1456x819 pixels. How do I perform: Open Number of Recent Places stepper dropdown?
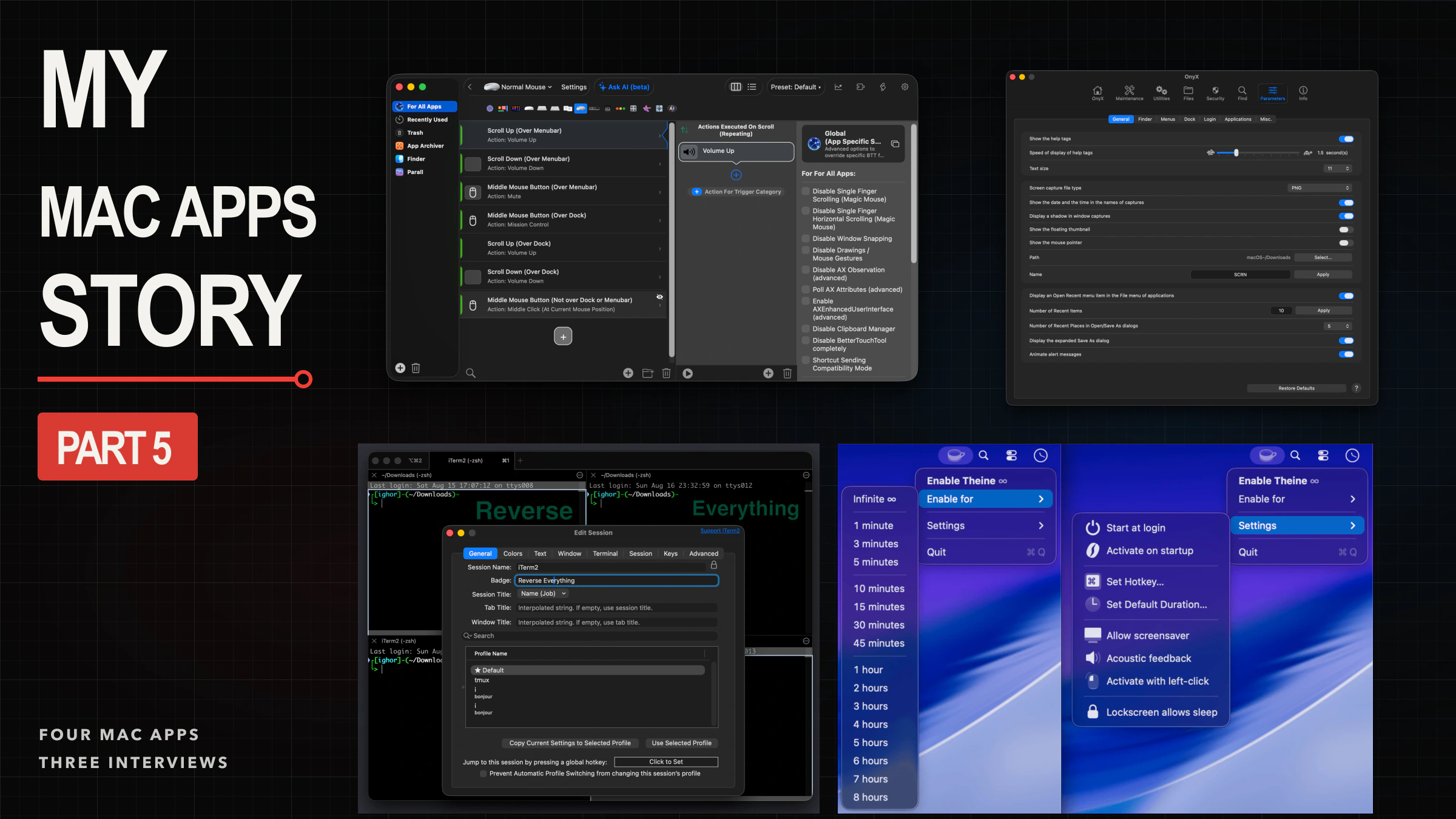click(1337, 326)
